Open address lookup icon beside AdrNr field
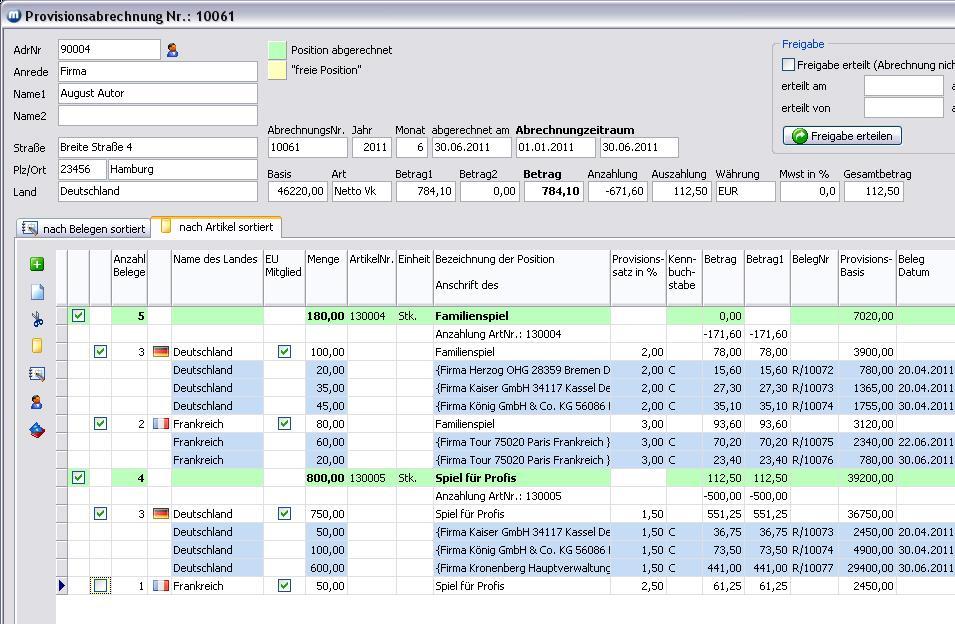 tap(172, 50)
